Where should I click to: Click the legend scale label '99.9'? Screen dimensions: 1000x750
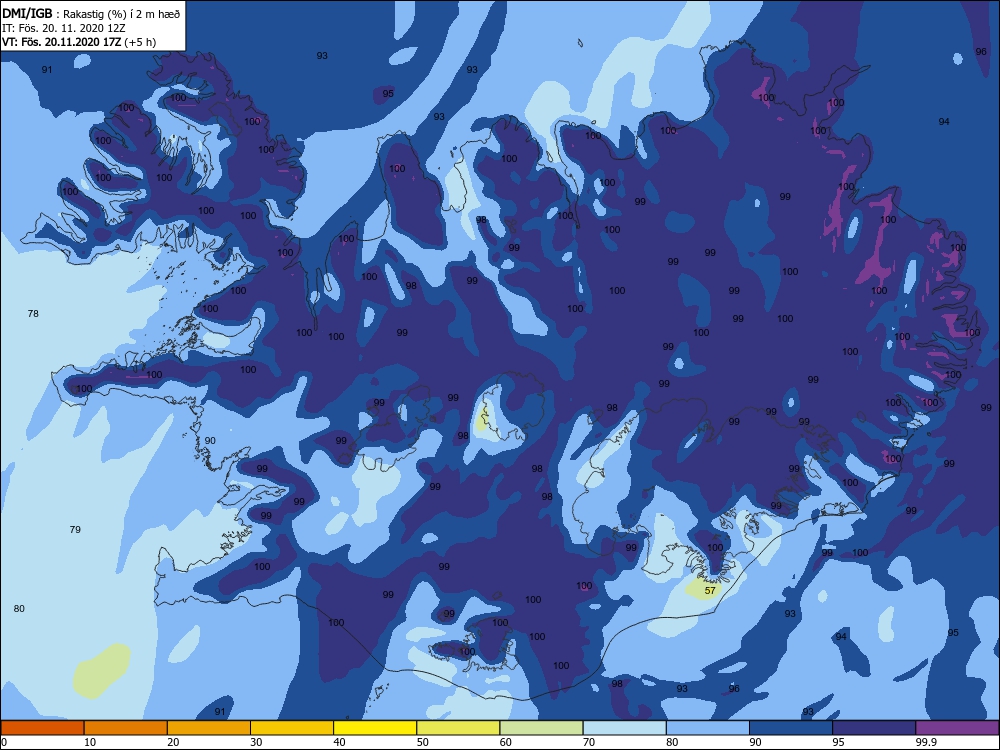coord(926,742)
